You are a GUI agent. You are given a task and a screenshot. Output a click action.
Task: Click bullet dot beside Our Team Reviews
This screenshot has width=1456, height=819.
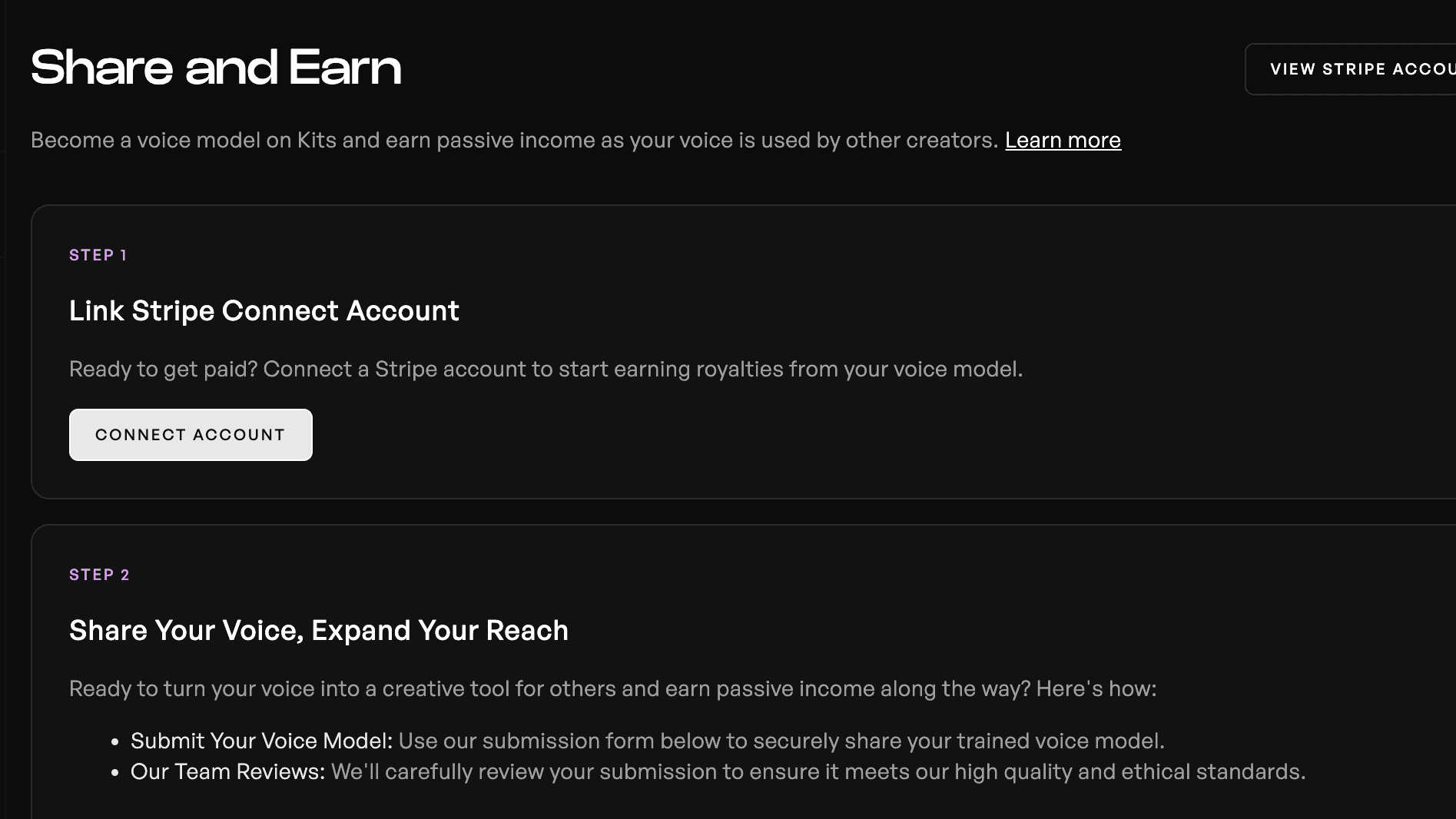coord(115,773)
